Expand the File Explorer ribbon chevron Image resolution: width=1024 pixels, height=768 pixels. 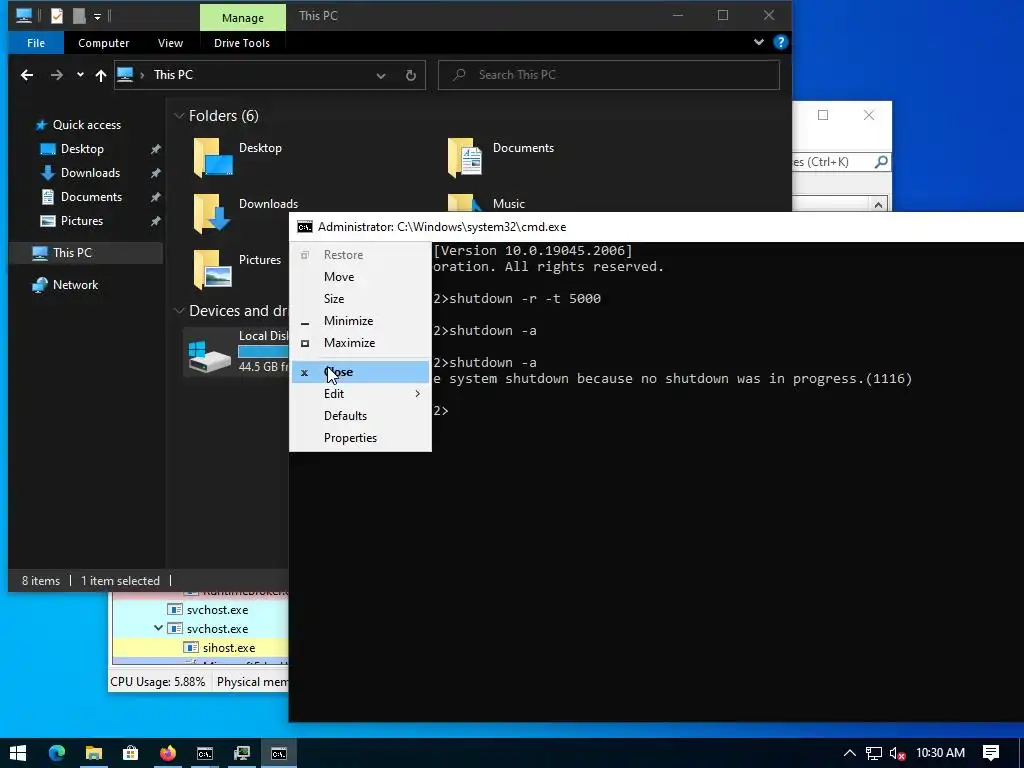758,42
